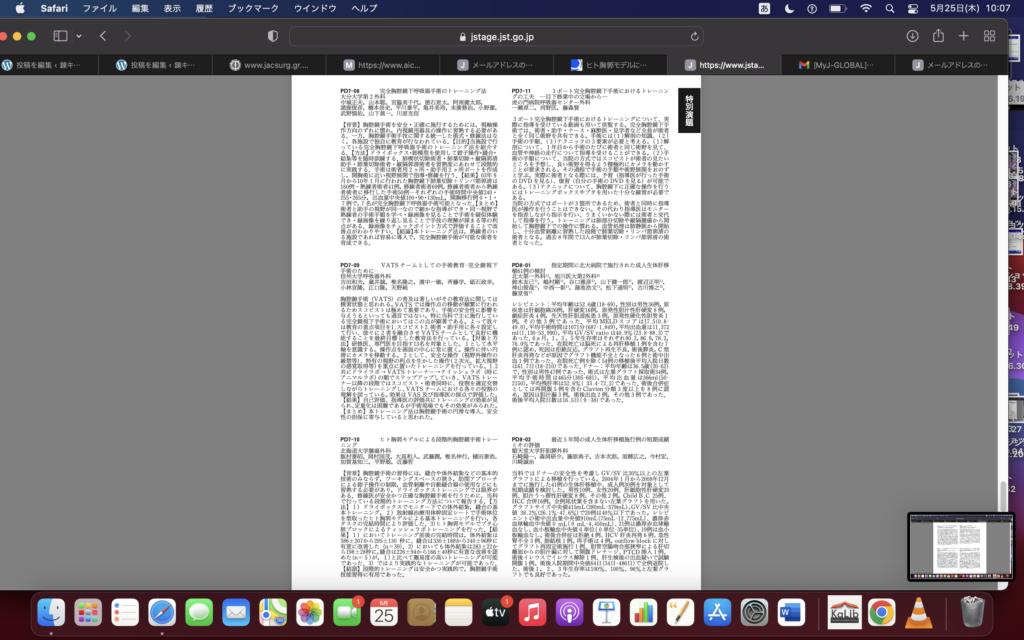This screenshot has width=1024, height=640.
Task: Launch VLC from the Dock
Action: click(918, 612)
